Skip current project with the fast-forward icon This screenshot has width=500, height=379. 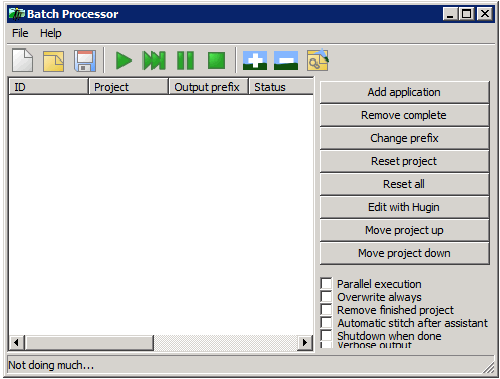154,61
